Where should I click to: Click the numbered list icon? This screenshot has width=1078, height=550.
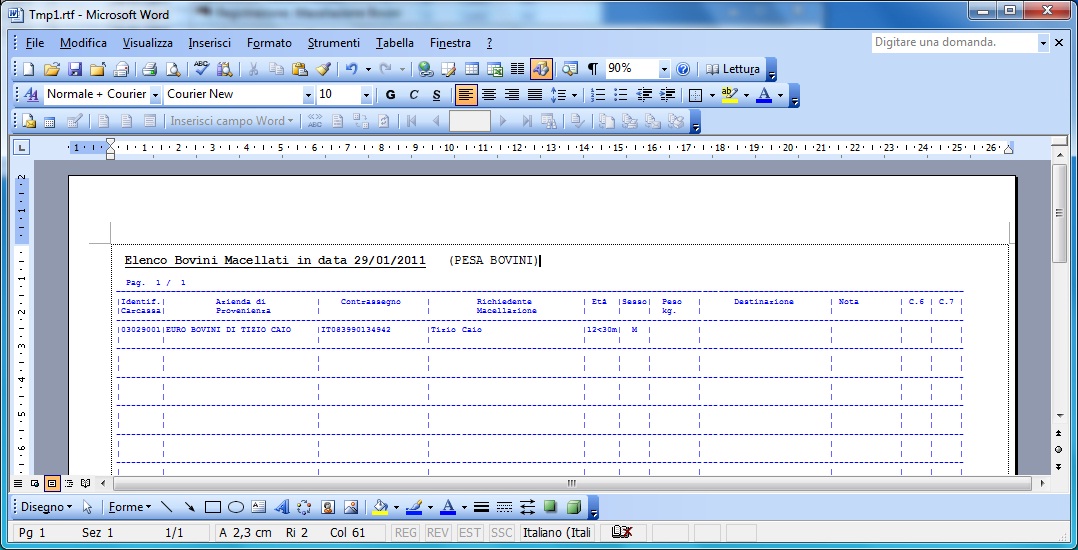coord(598,95)
